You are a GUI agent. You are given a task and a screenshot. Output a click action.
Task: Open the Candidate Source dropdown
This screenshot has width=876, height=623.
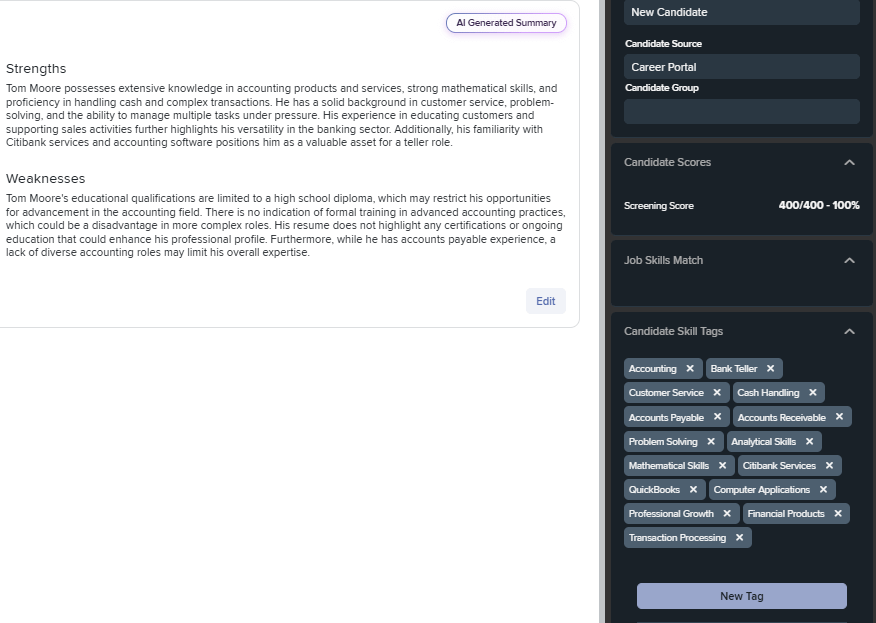741,67
